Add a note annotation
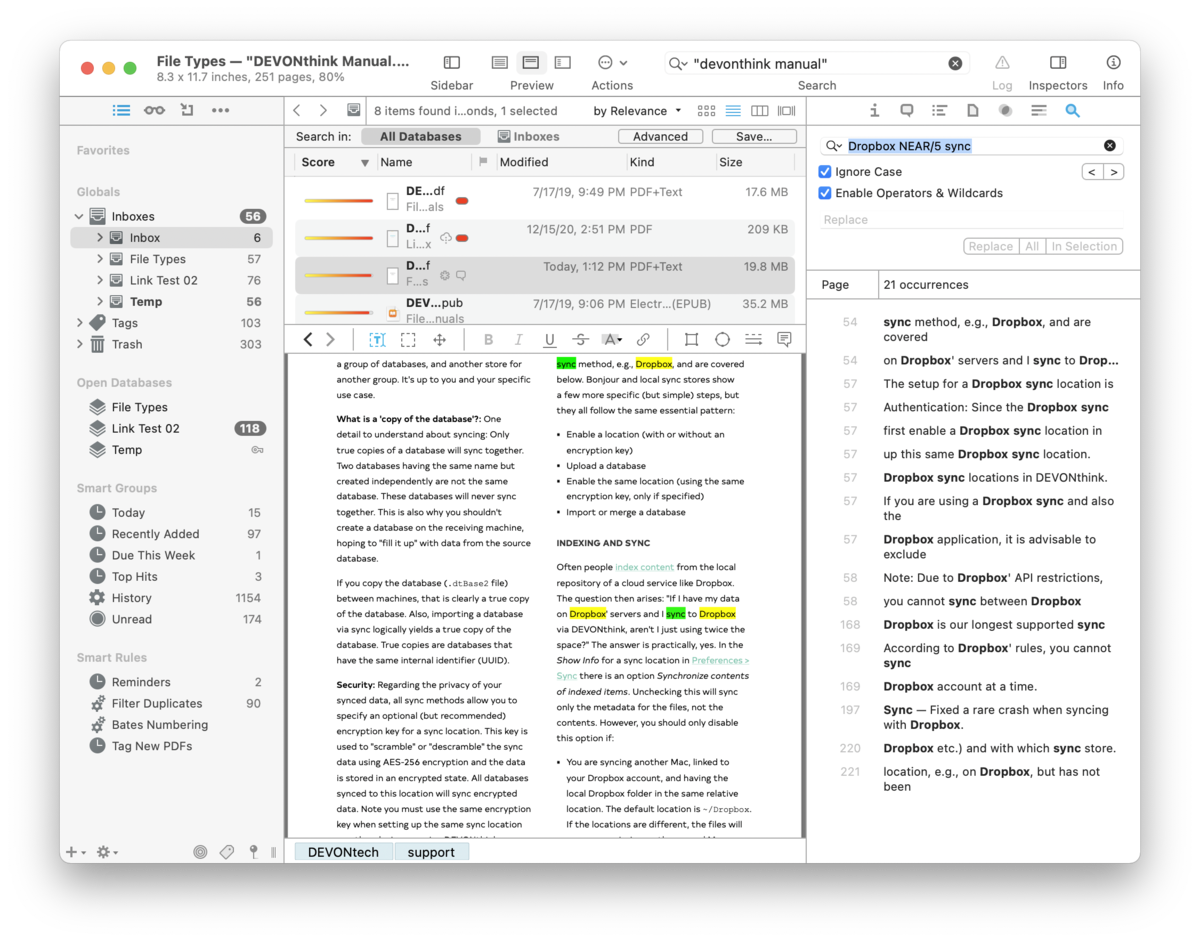This screenshot has height=942, width=1200. coord(784,340)
